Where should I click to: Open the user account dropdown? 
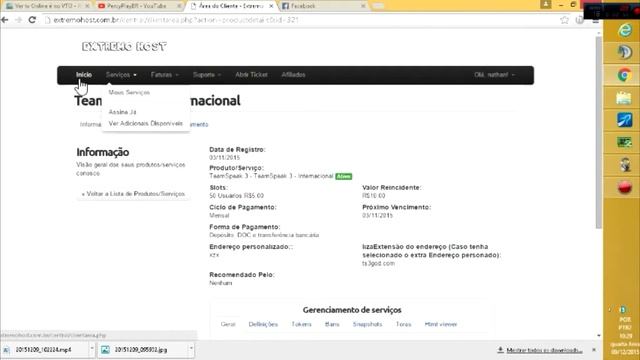[x=494, y=75]
